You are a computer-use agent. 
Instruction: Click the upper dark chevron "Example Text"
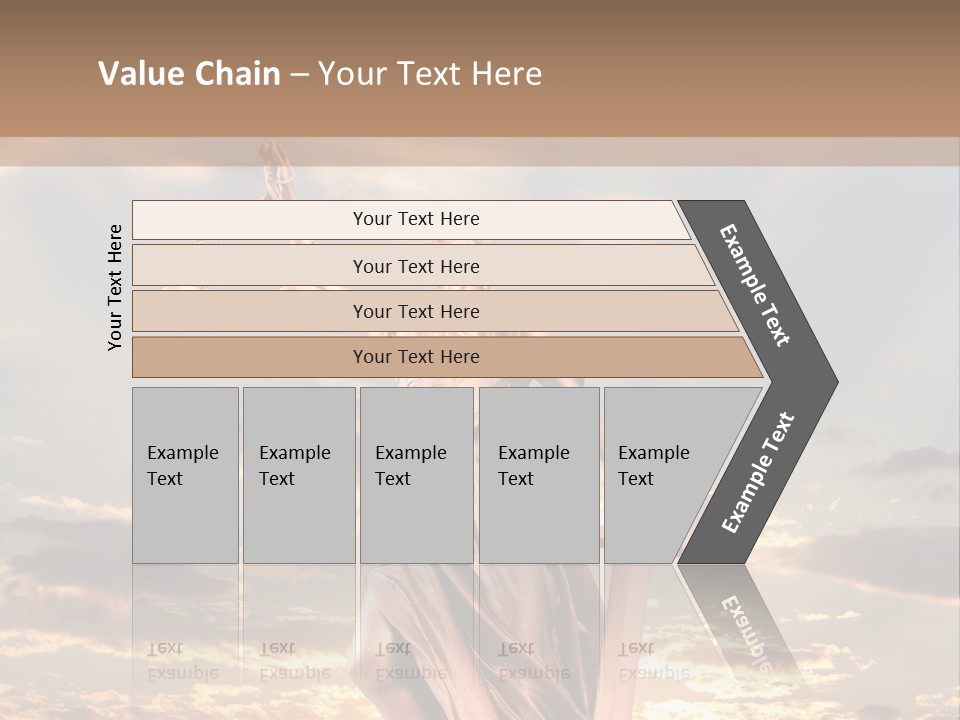point(757,287)
